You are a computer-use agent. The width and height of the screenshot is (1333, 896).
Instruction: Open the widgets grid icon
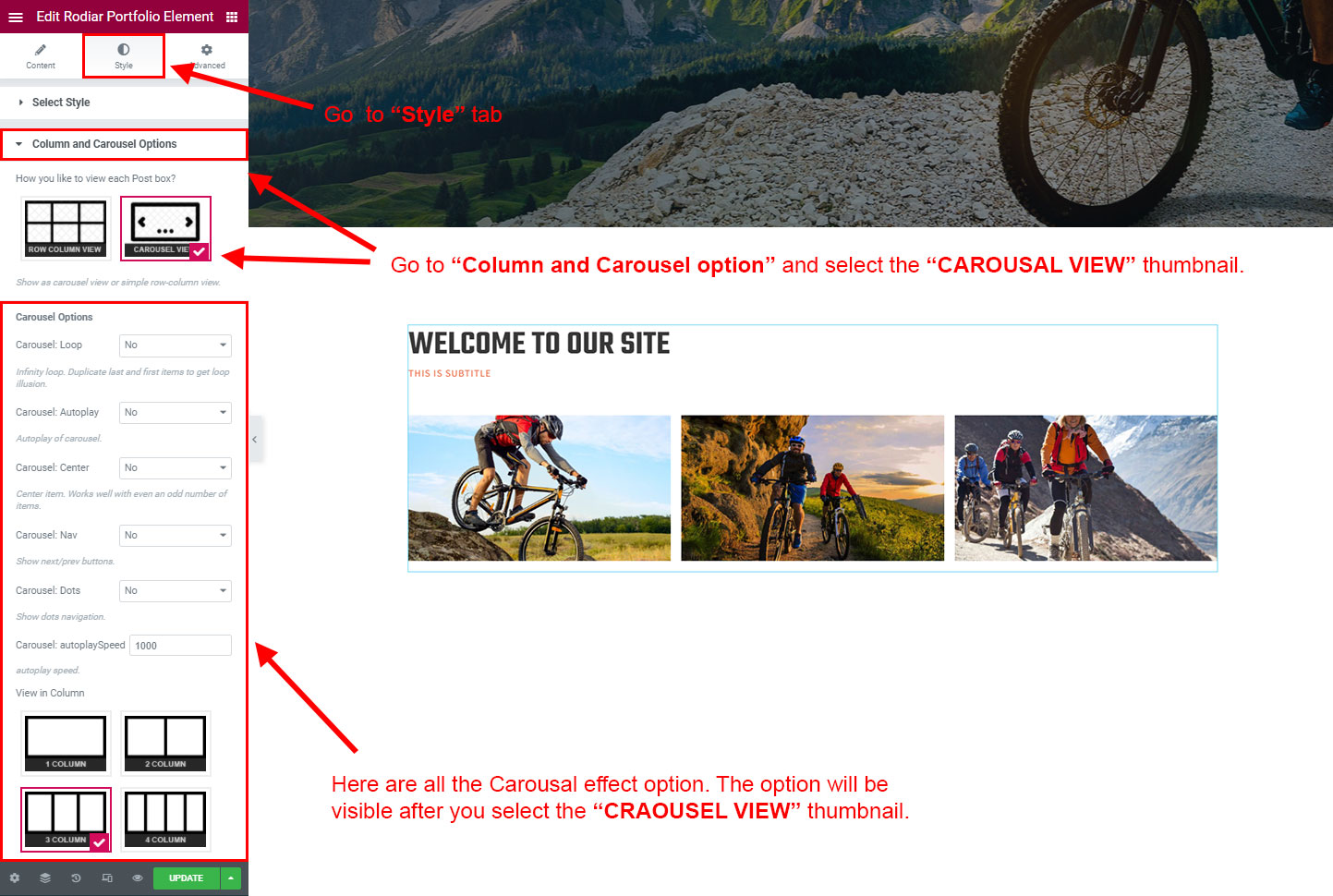pyautogui.click(x=232, y=17)
